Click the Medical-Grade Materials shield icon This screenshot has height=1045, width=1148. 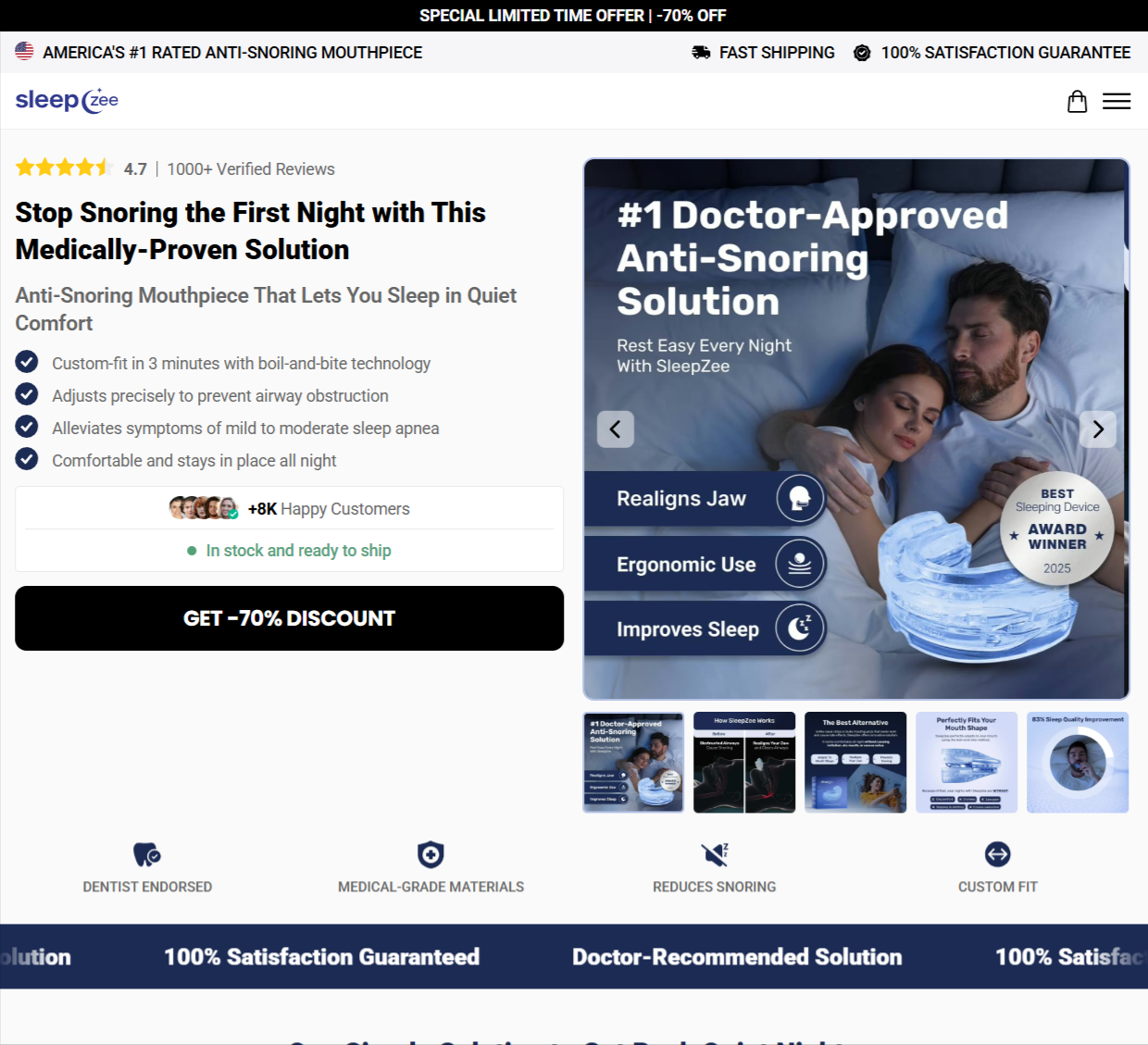click(430, 854)
